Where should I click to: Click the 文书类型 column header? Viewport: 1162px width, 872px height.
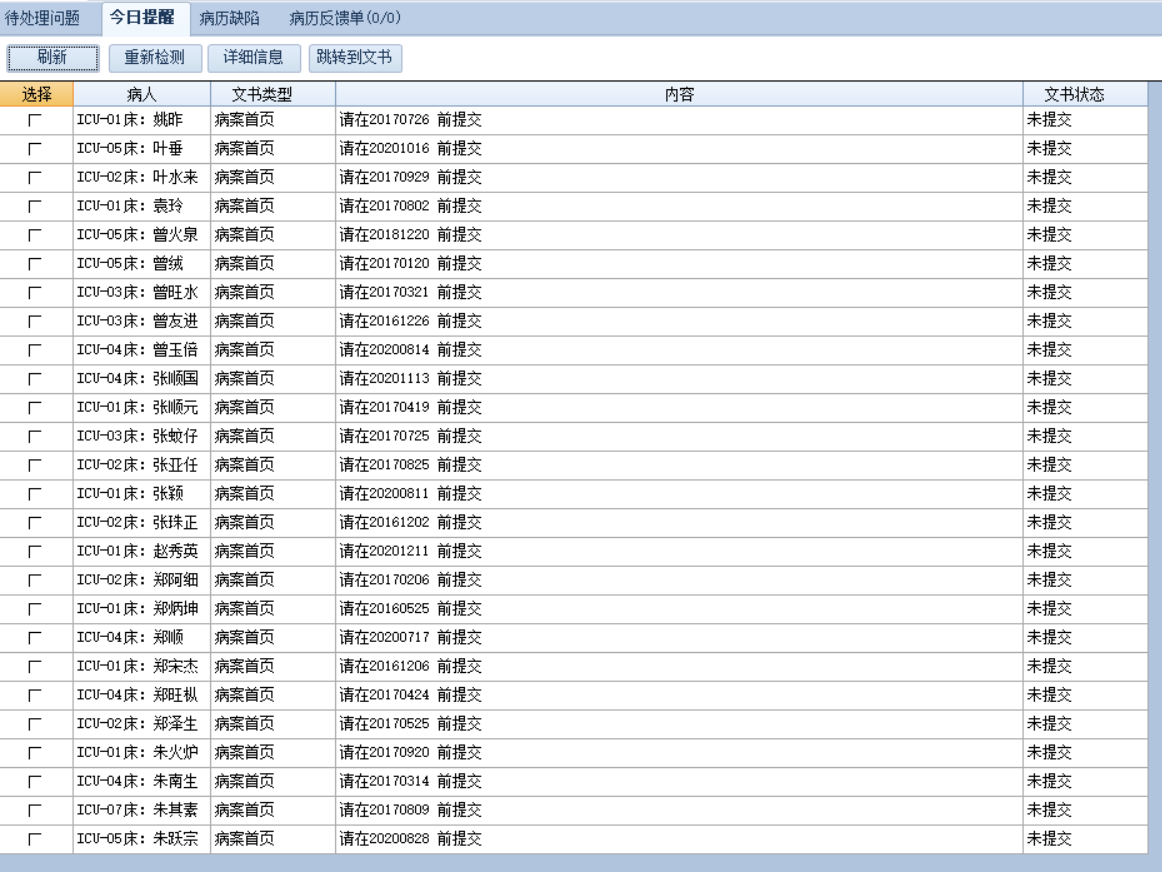point(273,94)
